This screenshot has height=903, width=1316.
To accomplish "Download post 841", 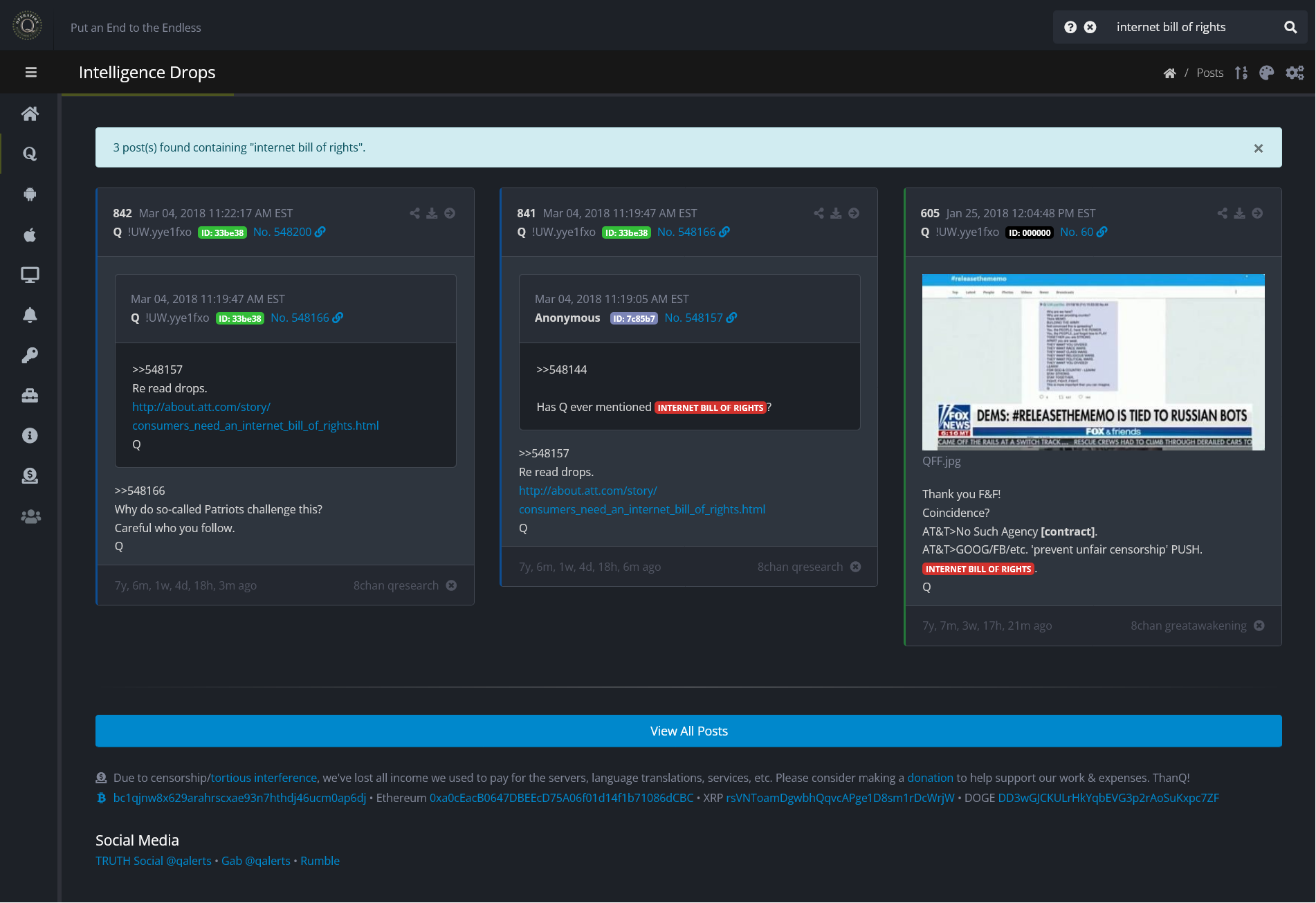I will 836,213.
